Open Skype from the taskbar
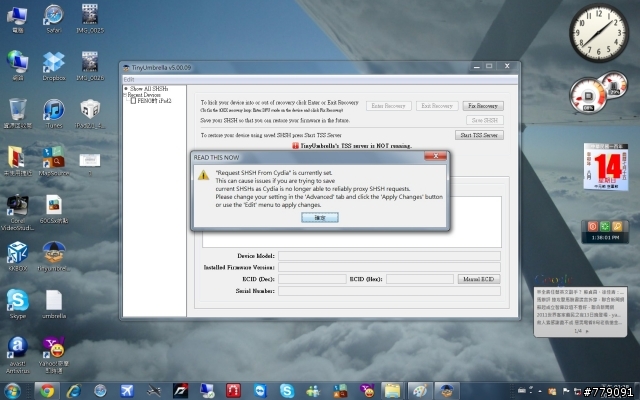Screen dimensions: 640x400 pos(287,391)
